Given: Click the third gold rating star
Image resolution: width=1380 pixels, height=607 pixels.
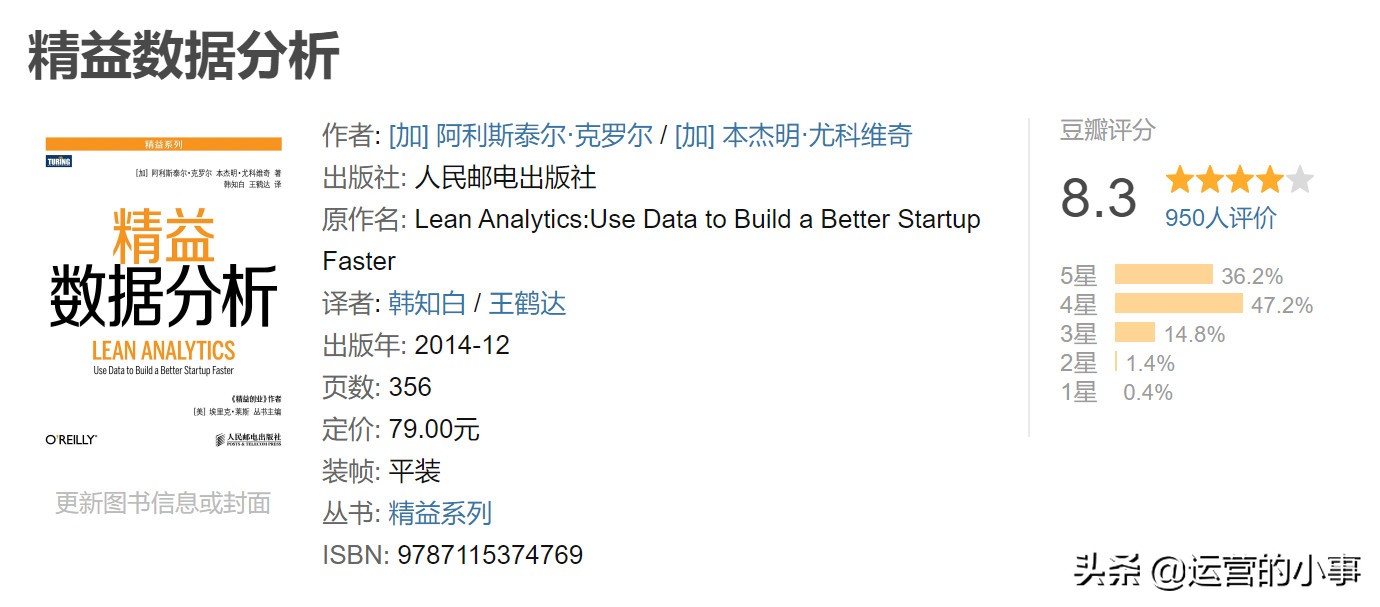Looking at the screenshot, I should click(1240, 181).
